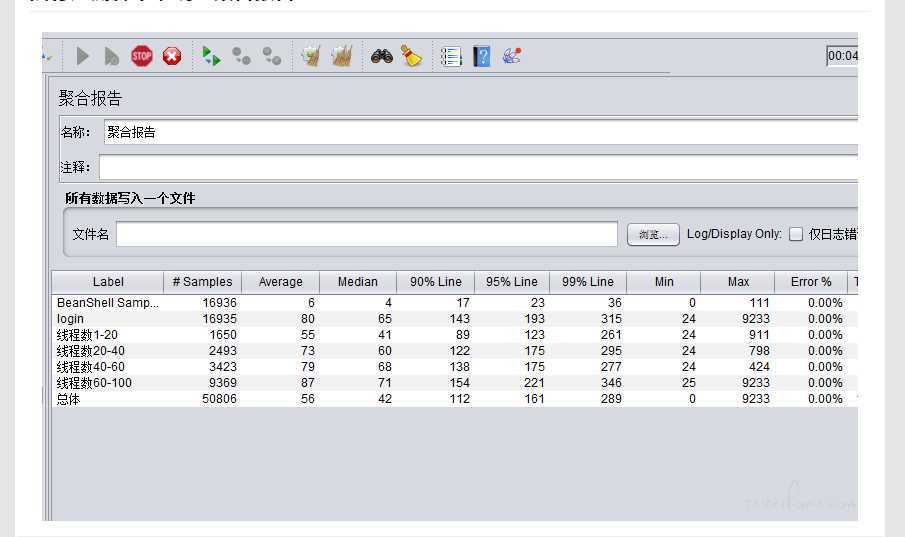This screenshot has width=905, height=537.
Task: Open Function Helper list icon
Action: [451, 57]
